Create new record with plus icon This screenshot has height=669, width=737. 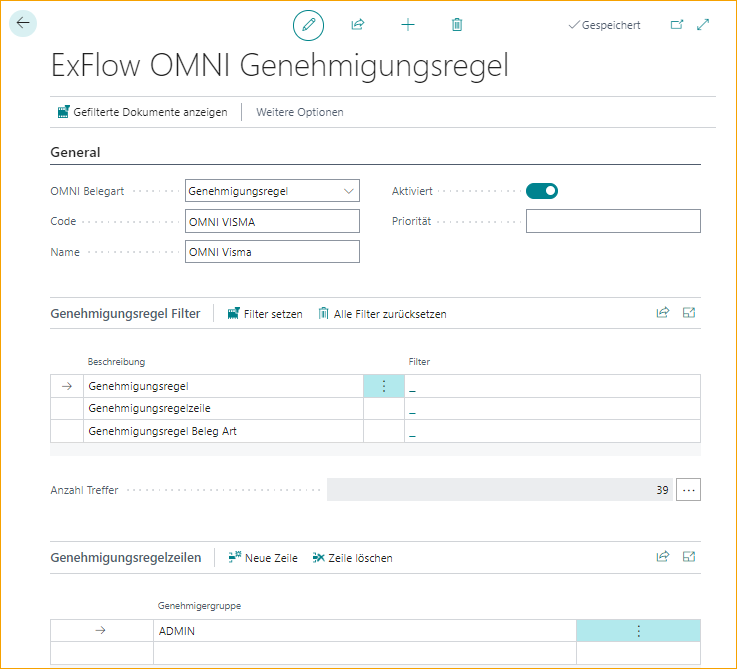pyautogui.click(x=408, y=24)
